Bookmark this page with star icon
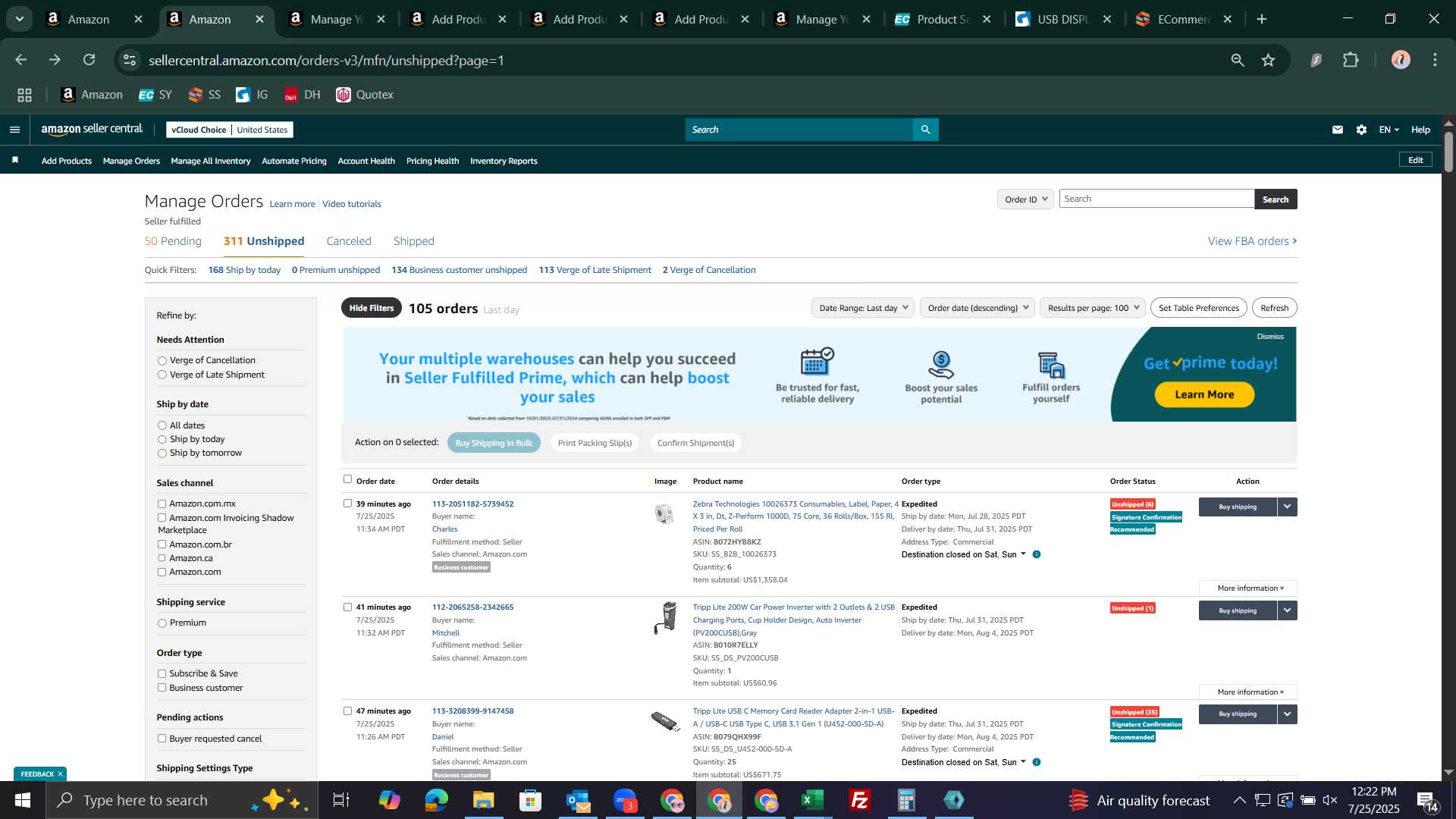The image size is (1456, 819). pyautogui.click(x=1269, y=60)
